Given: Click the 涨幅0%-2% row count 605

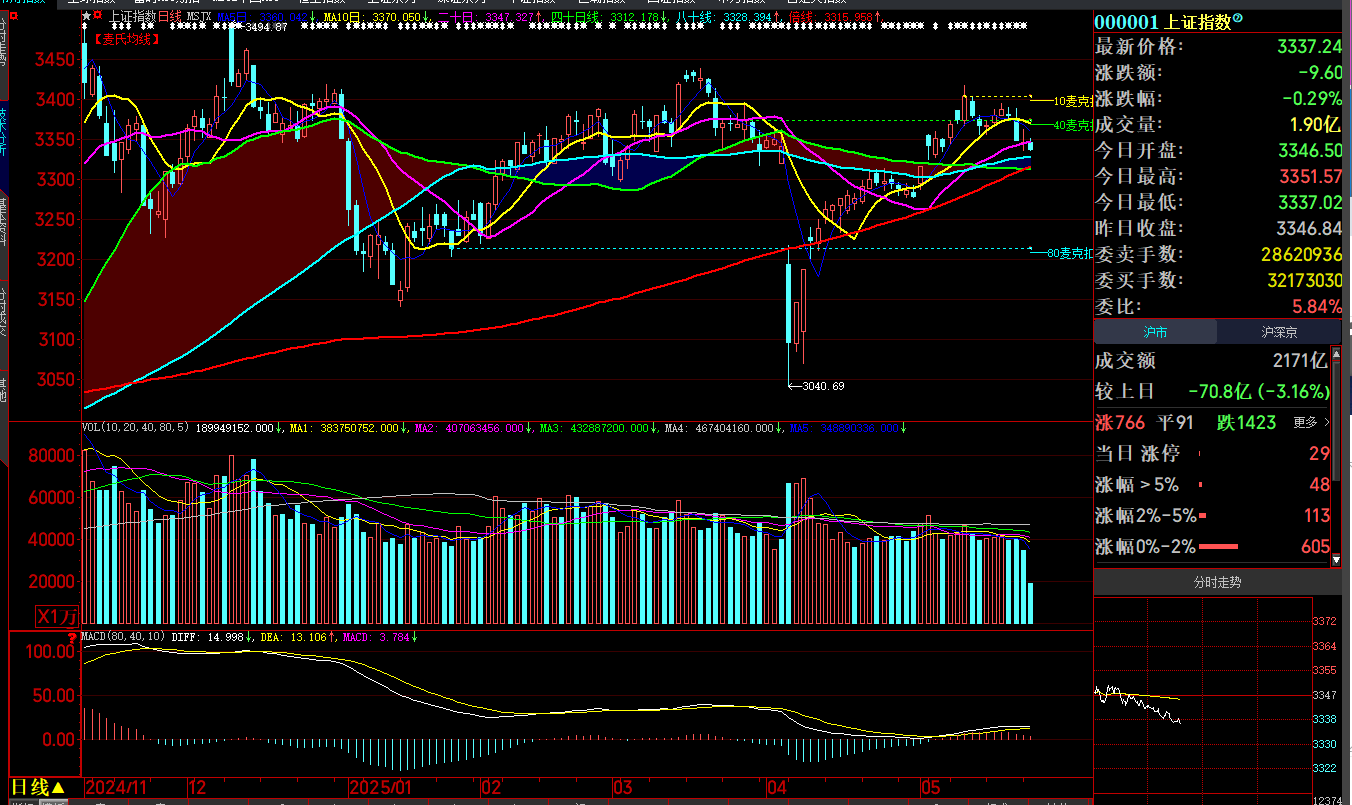Looking at the screenshot, I should click(x=1314, y=547).
